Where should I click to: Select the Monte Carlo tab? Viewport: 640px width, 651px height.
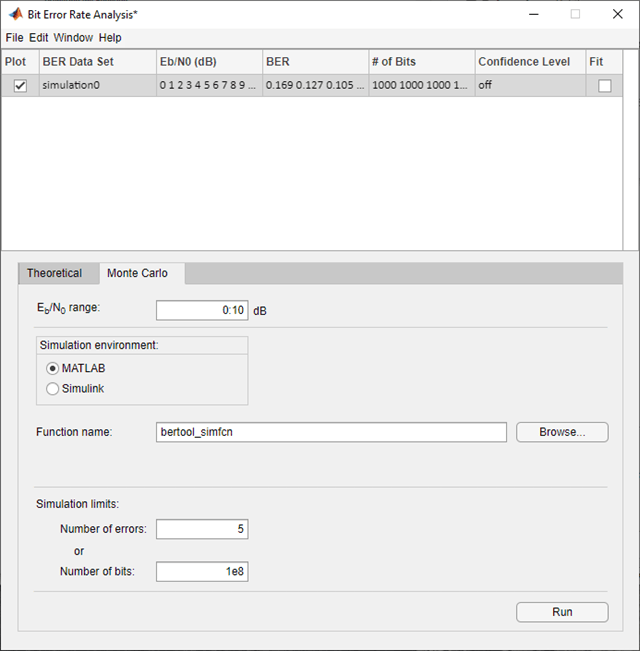pos(142,273)
